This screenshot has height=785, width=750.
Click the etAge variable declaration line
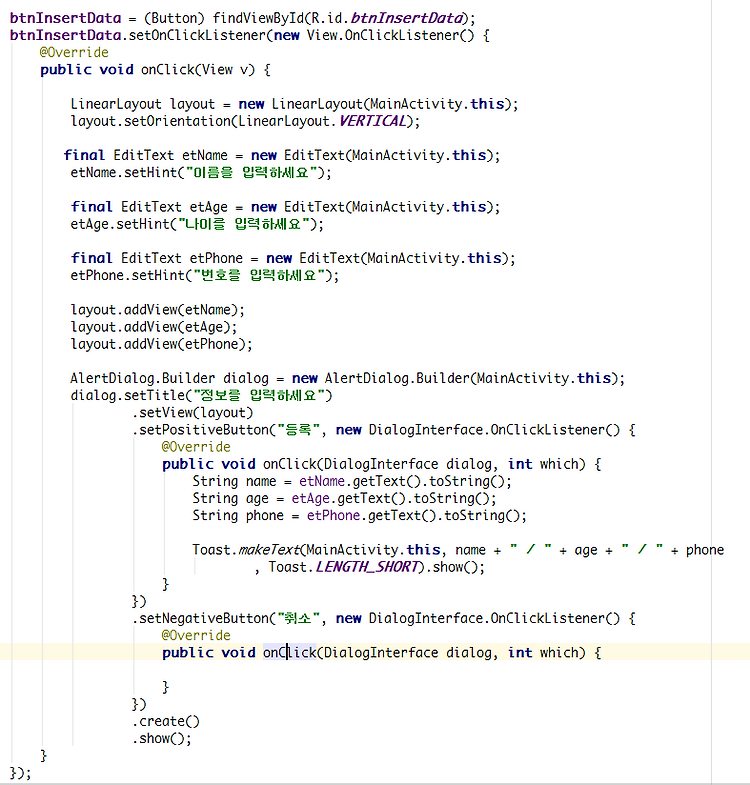click(285, 207)
